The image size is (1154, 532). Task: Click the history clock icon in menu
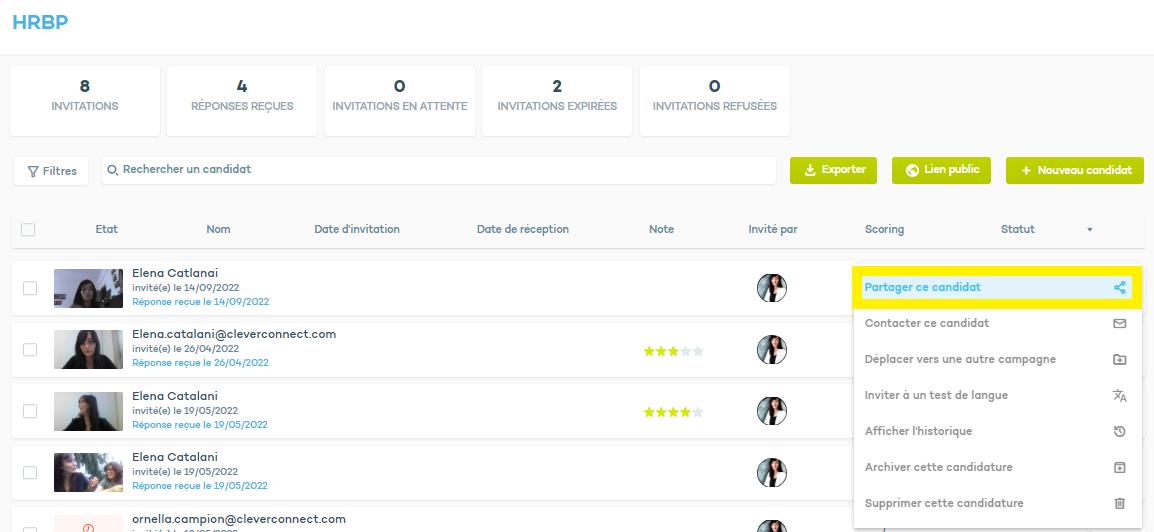[x=1119, y=432]
